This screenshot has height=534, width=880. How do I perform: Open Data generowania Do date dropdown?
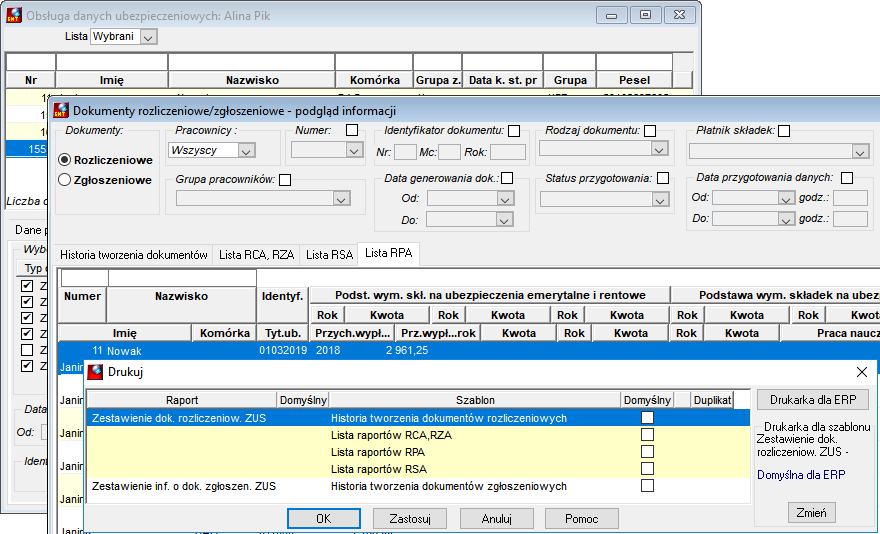[503, 220]
